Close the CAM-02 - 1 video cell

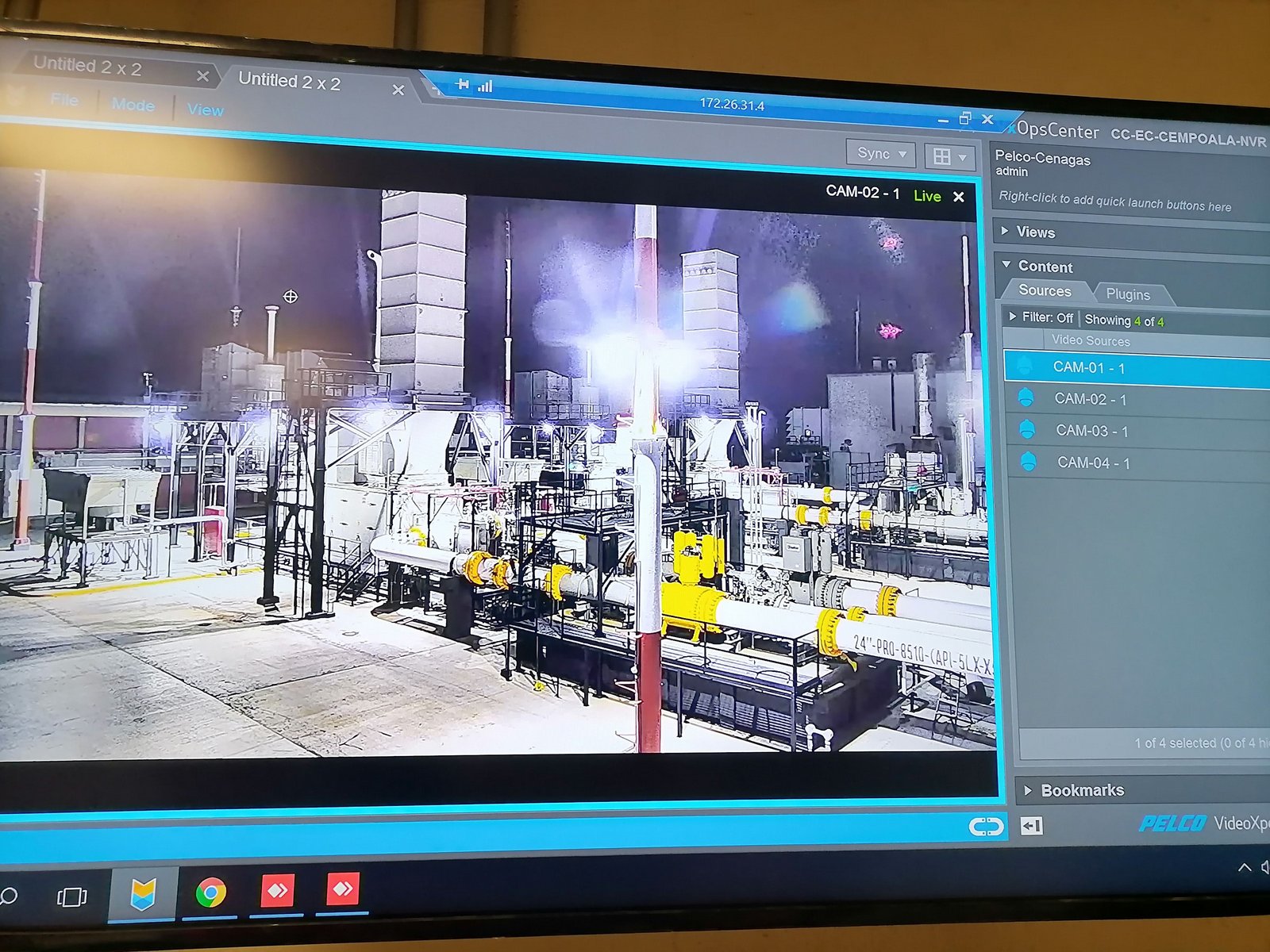coord(959,197)
